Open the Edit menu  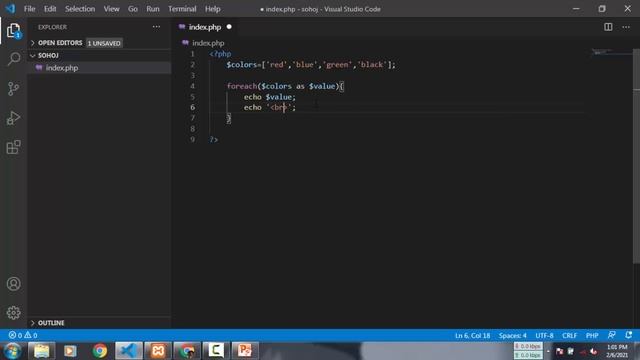click(x=50, y=9)
